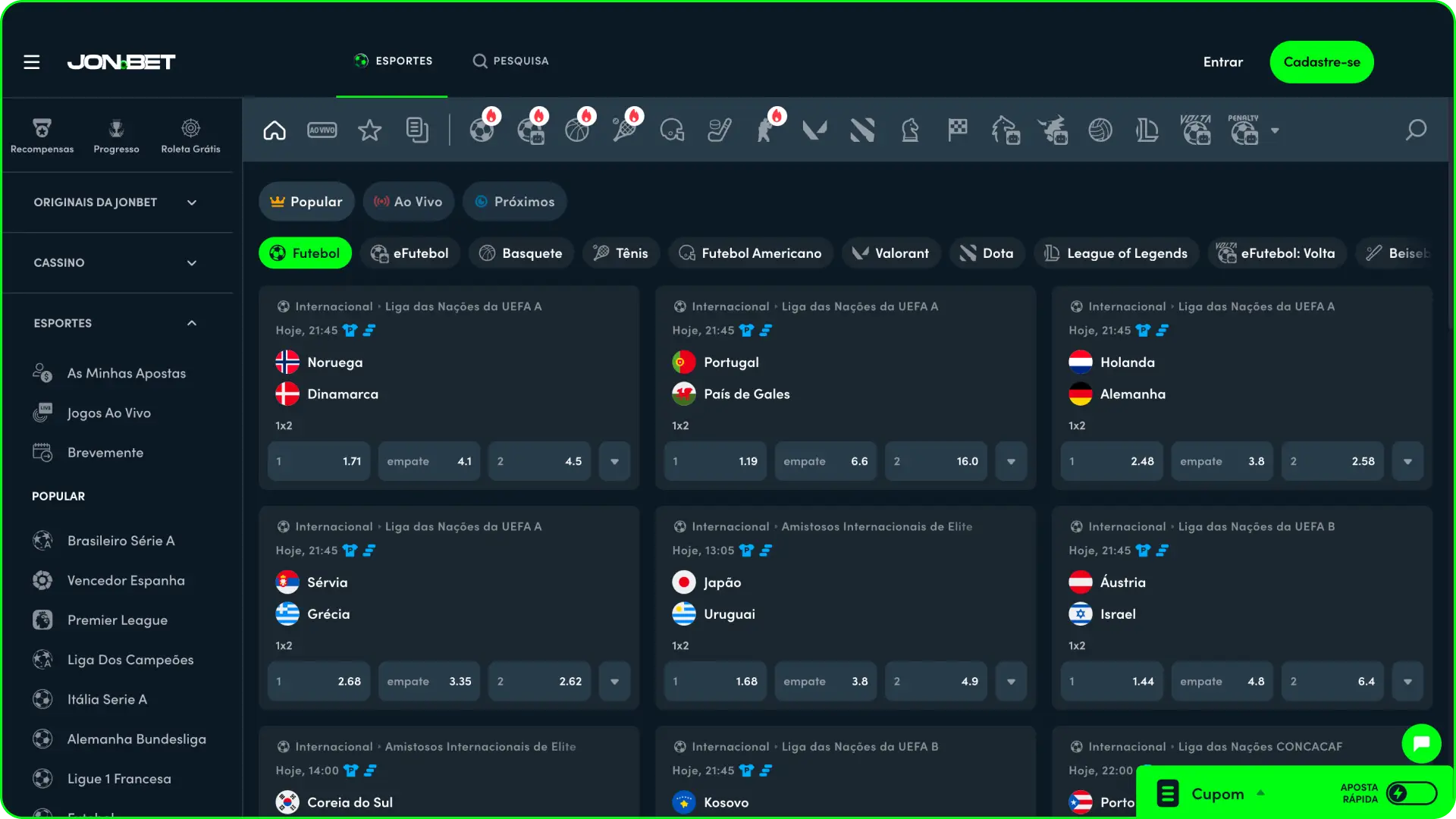The height and width of the screenshot is (819, 1456).
Task: Click the Cadastre-se button
Action: coord(1322,62)
